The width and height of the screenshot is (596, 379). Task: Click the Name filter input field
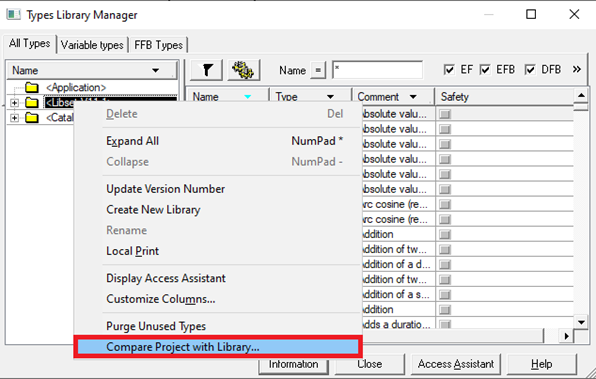(x=377, y=70)
